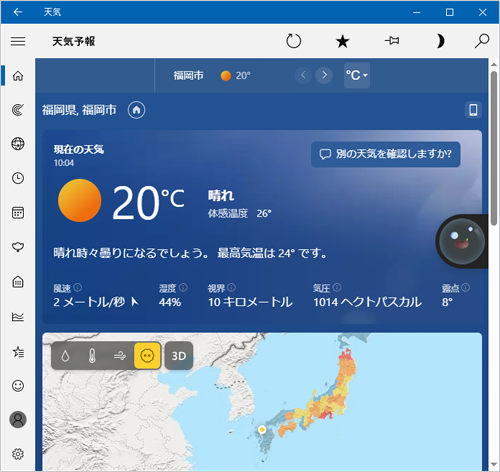Open the radar maps sidebar icon
Screen dimensions: 500x472
(x=18, y=110)
